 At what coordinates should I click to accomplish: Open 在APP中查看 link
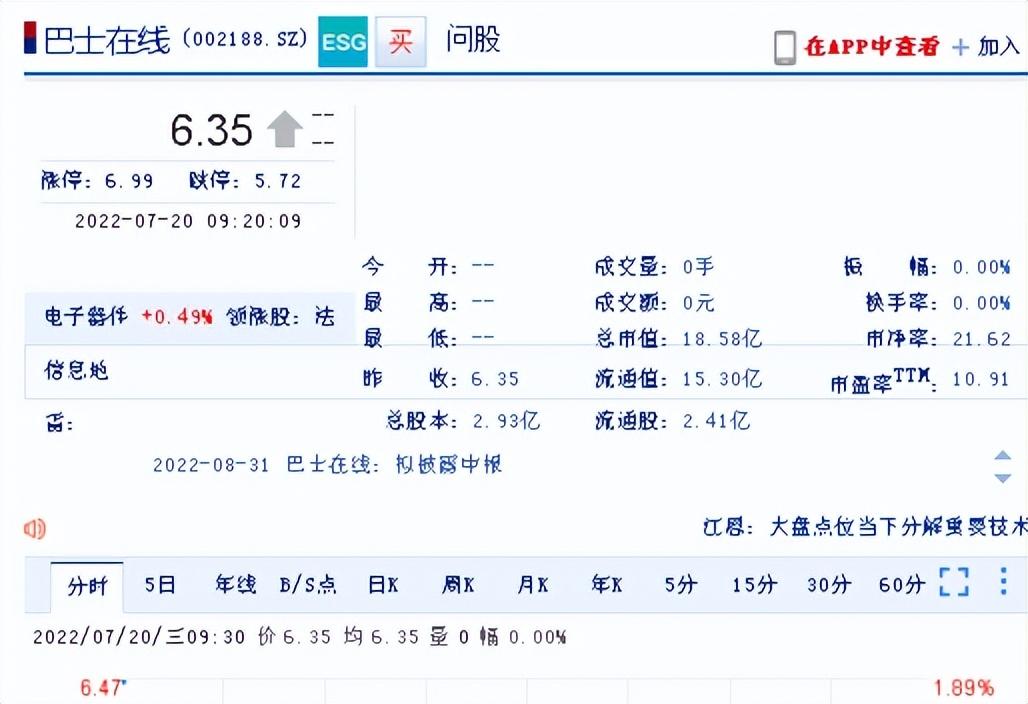(x=872, y=47)
